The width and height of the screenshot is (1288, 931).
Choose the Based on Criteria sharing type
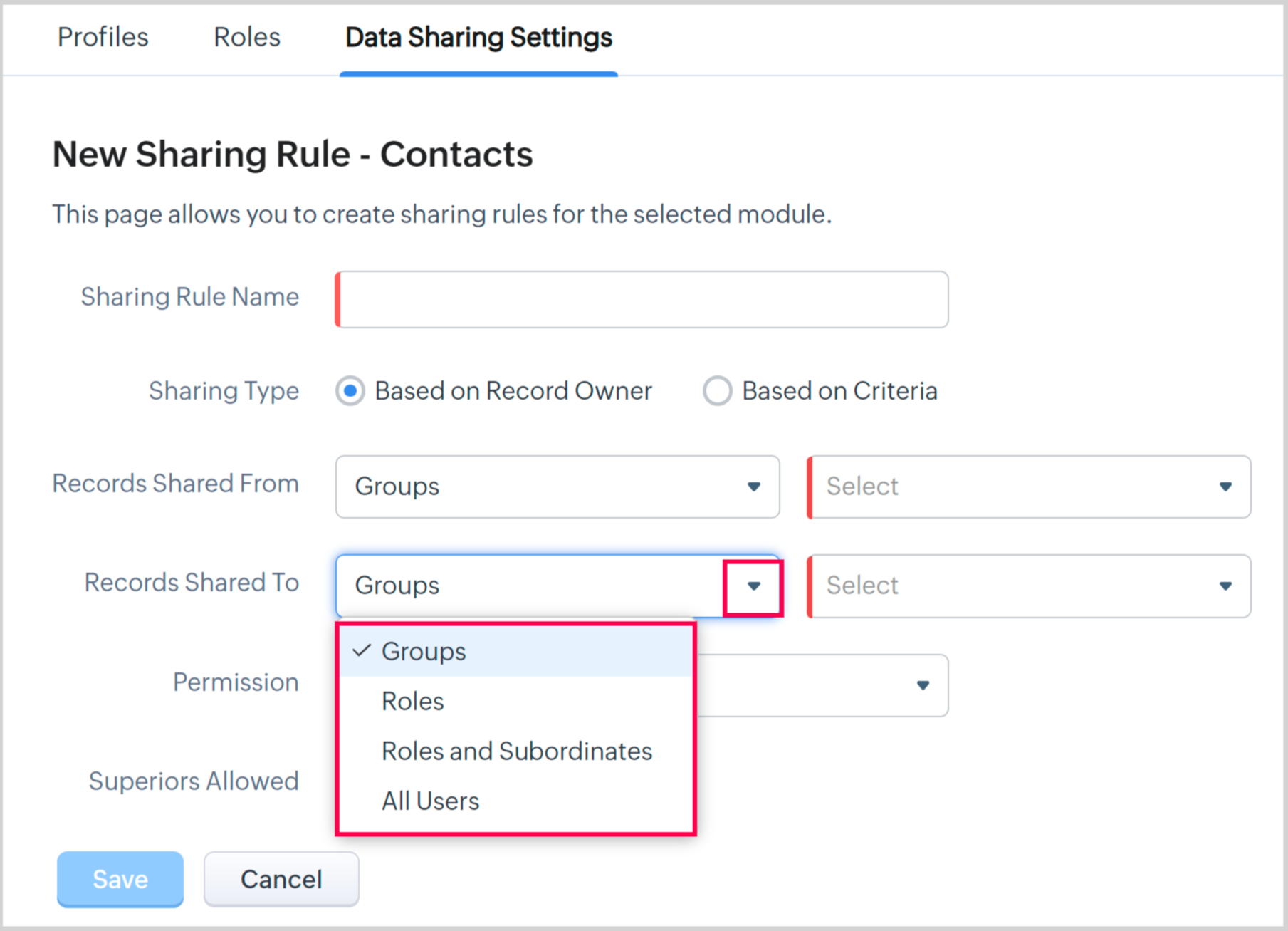717,391
